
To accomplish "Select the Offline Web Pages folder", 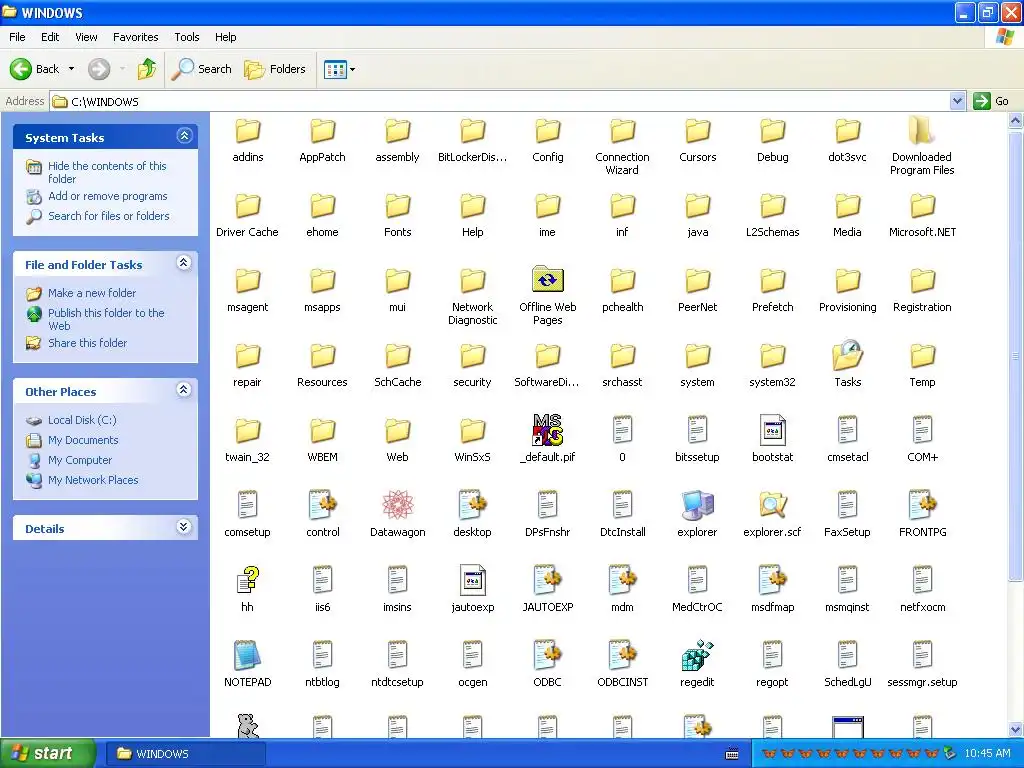I will [x=547, y=280].
